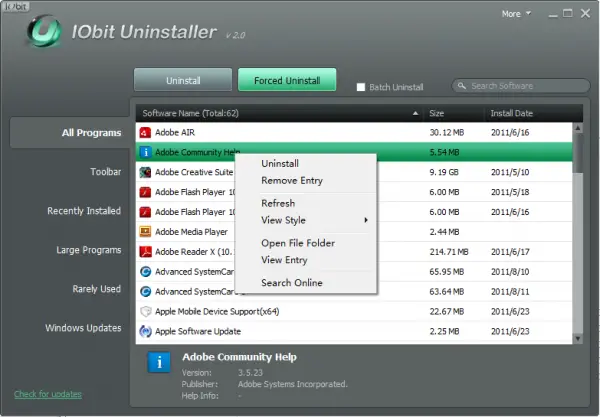Show the Large Programs list

point(89,250)
